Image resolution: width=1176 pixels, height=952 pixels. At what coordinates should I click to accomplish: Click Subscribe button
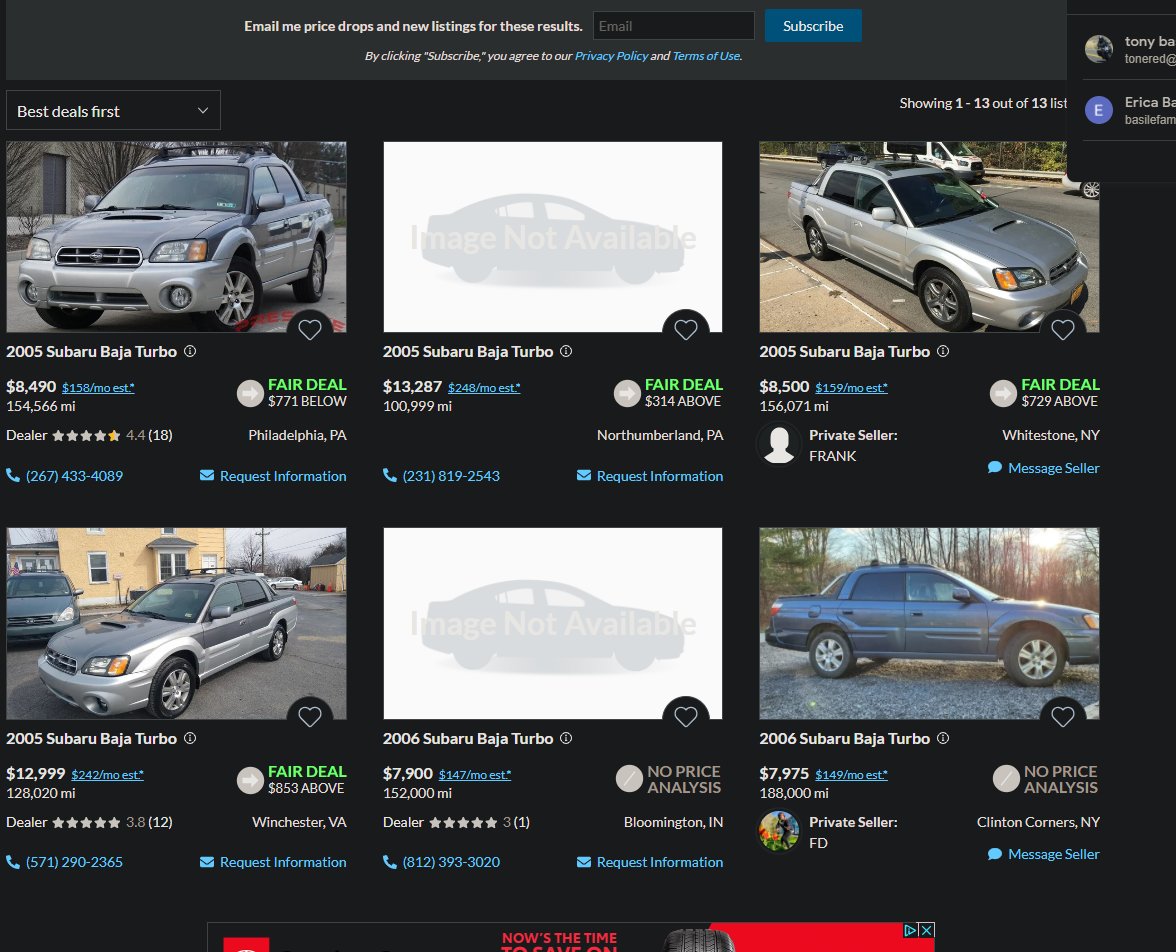click(813, 26)
